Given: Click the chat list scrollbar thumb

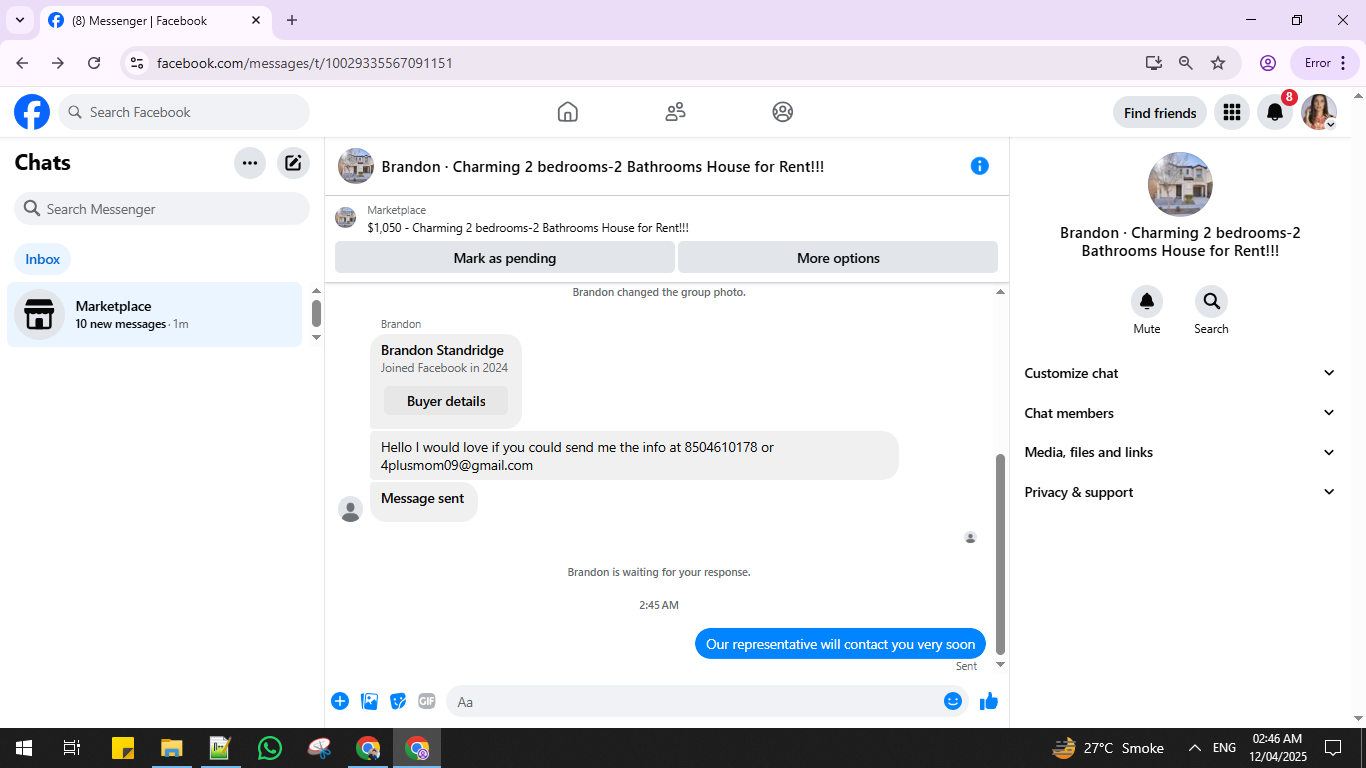Looking at the screenshot, I should click(316, 313).
